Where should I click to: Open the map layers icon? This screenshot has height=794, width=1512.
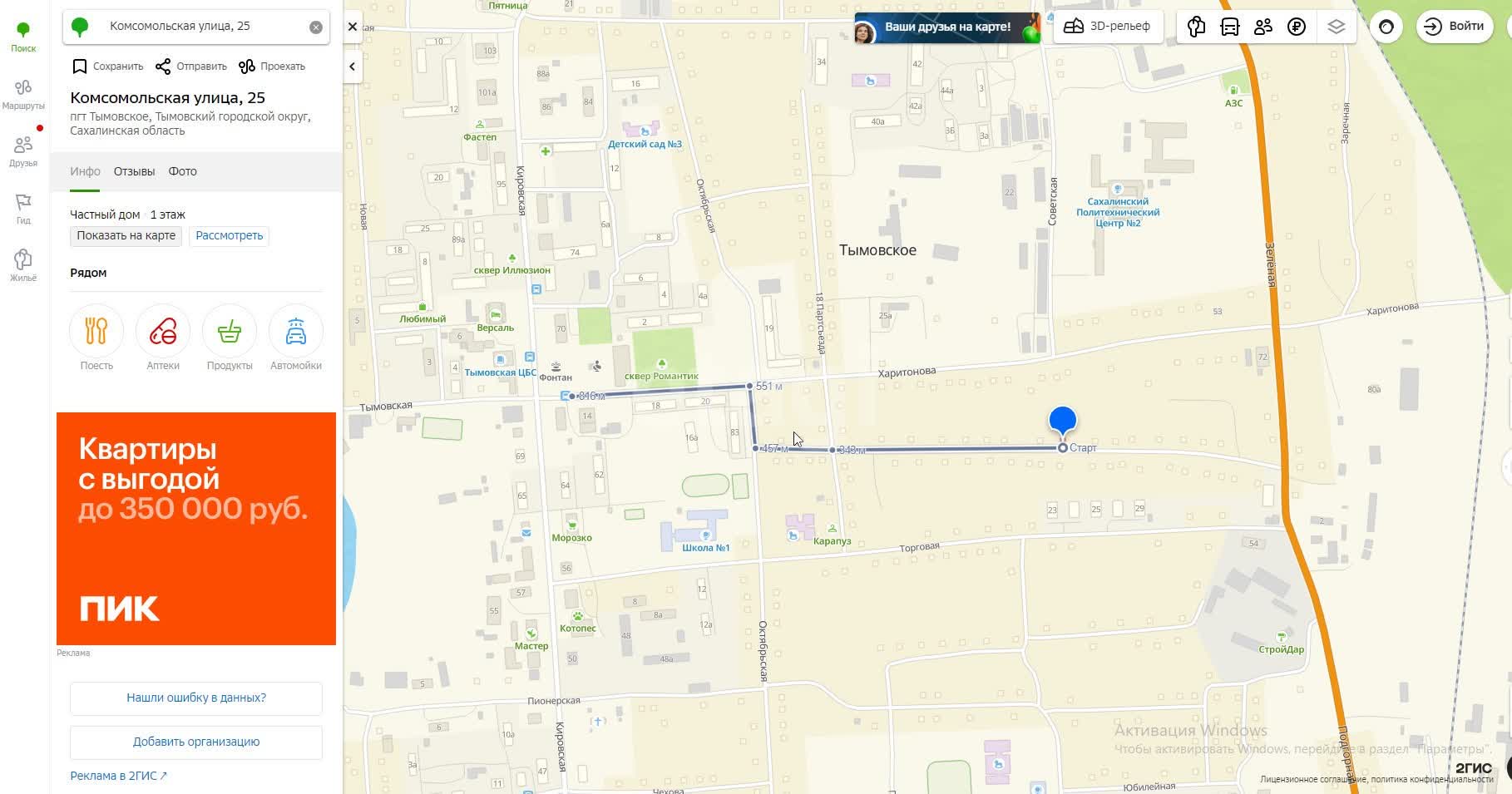[1336, 27]
